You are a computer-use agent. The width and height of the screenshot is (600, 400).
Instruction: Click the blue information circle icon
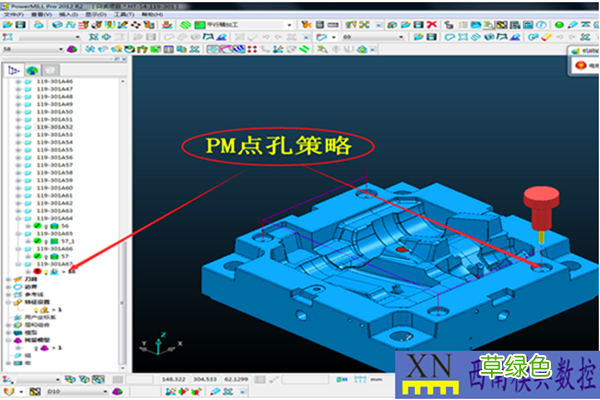[x=541, y=25]
